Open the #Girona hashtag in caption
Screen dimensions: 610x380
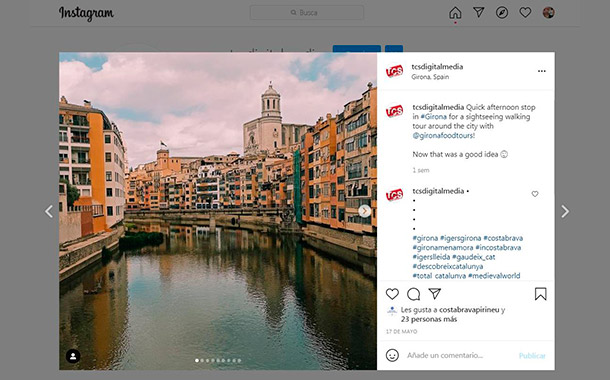433,117
